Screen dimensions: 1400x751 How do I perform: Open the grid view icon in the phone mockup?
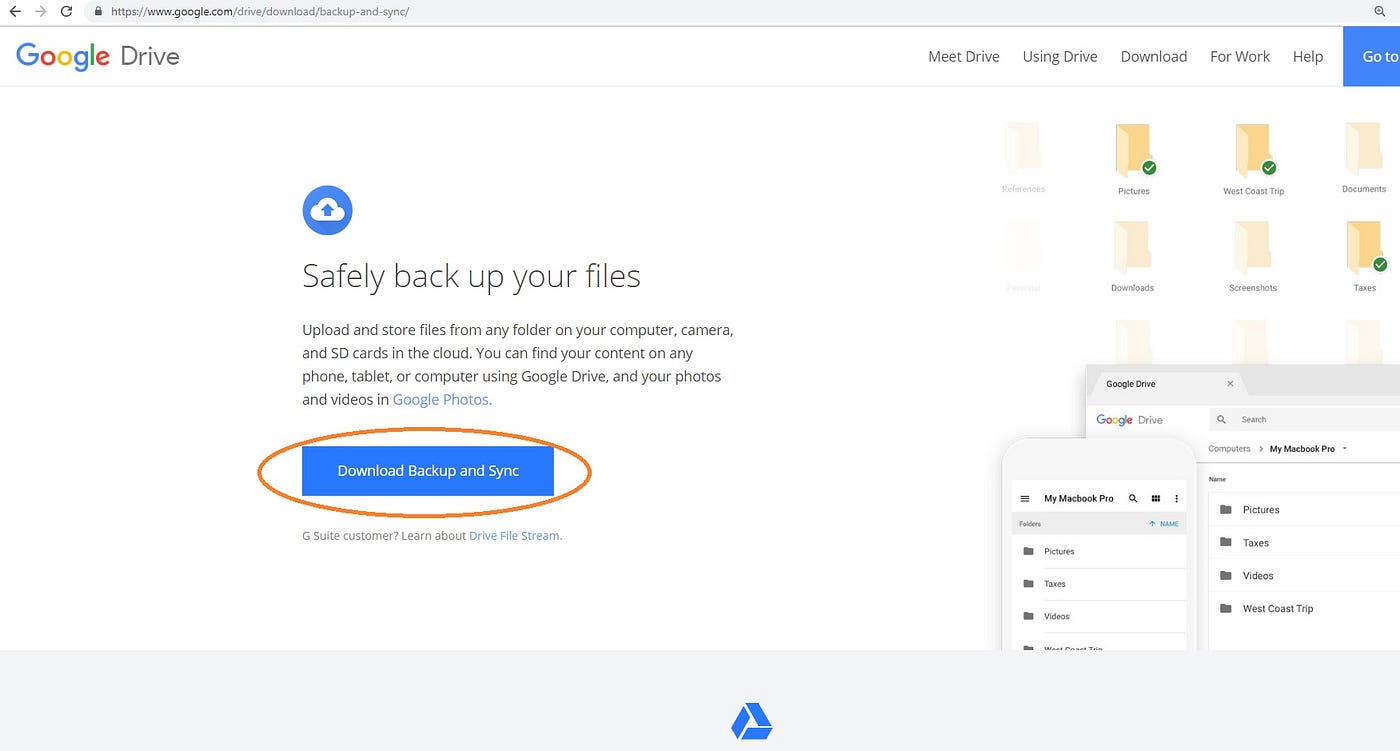(x=1155, y=497)
